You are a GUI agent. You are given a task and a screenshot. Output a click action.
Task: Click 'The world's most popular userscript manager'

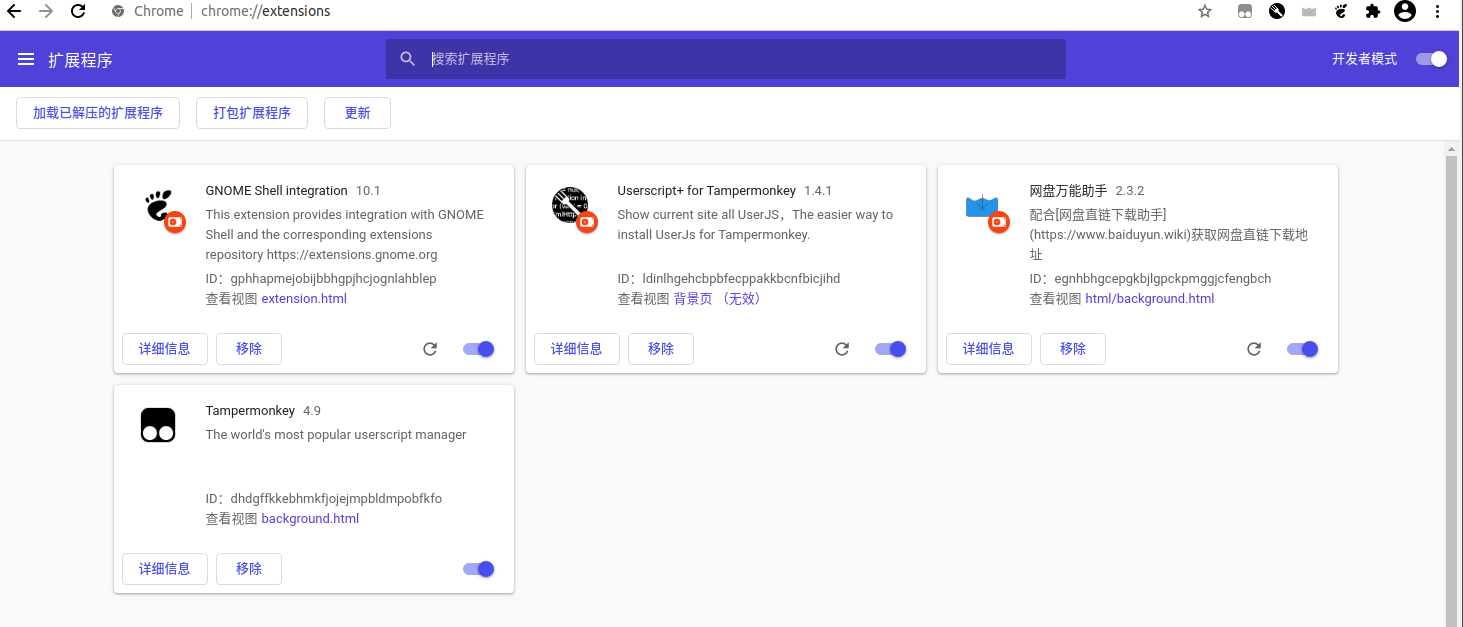click(336, 435)
